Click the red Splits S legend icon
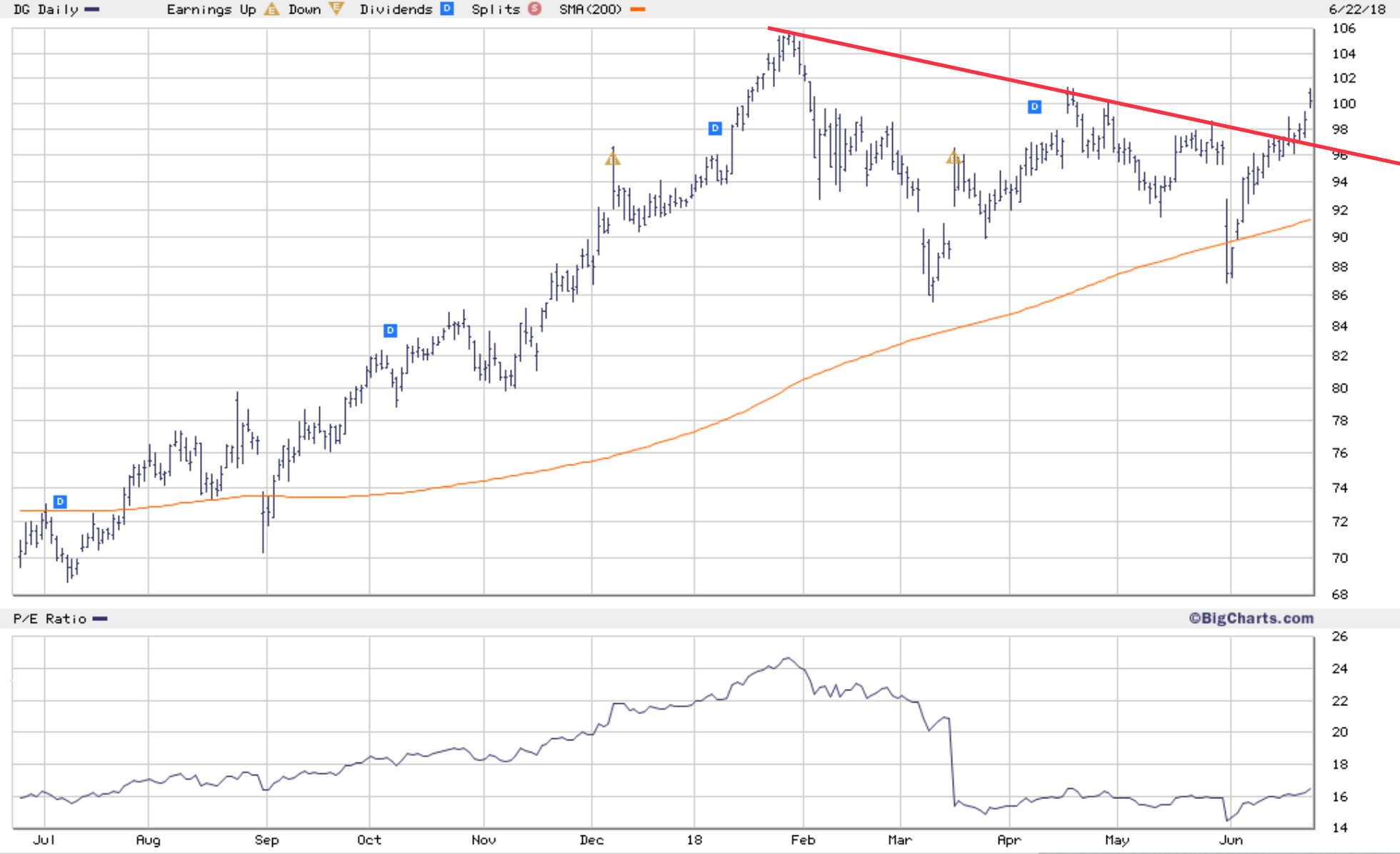 [x=534, y=9]
